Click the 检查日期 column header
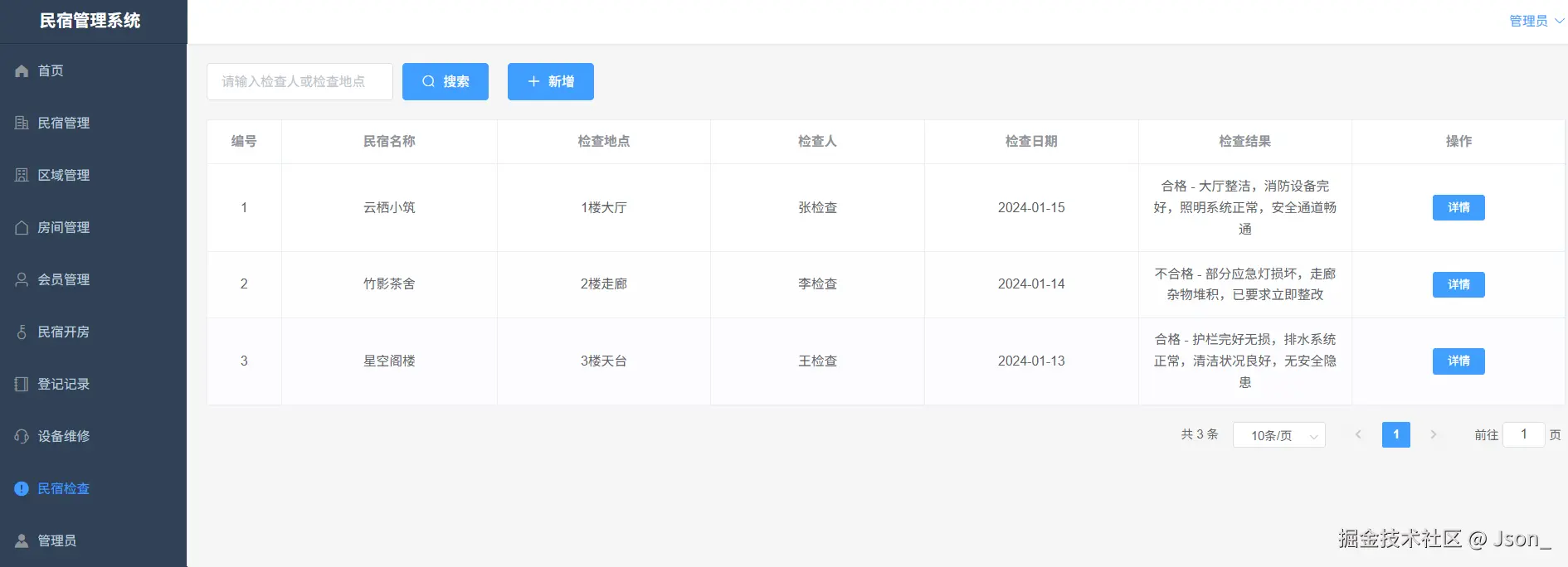 (x=1031, y=141)
